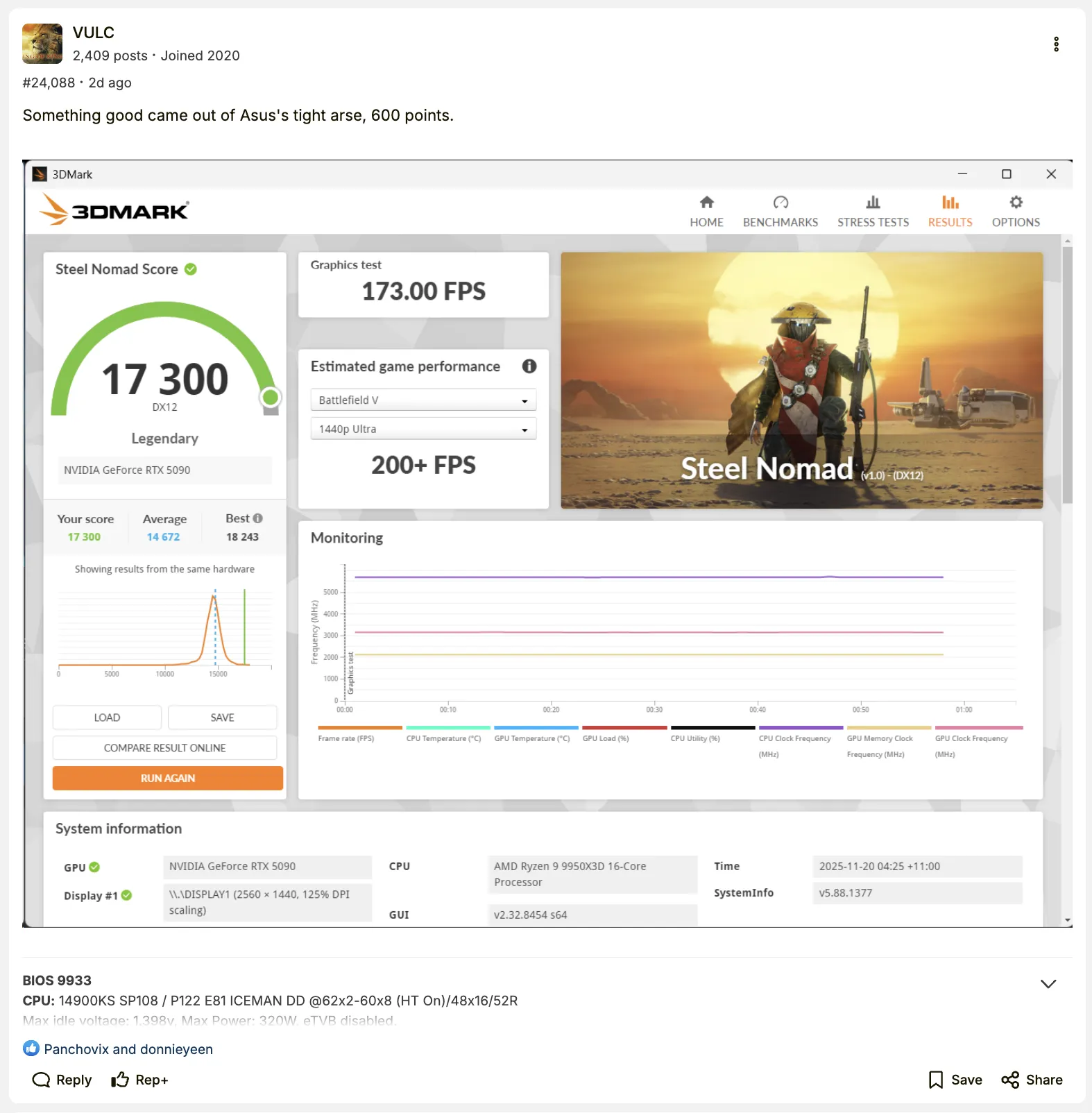Viewport: 1092px width, 1113px height.
Task: Expand the signature with the chevron
Action: [1048, 984]
